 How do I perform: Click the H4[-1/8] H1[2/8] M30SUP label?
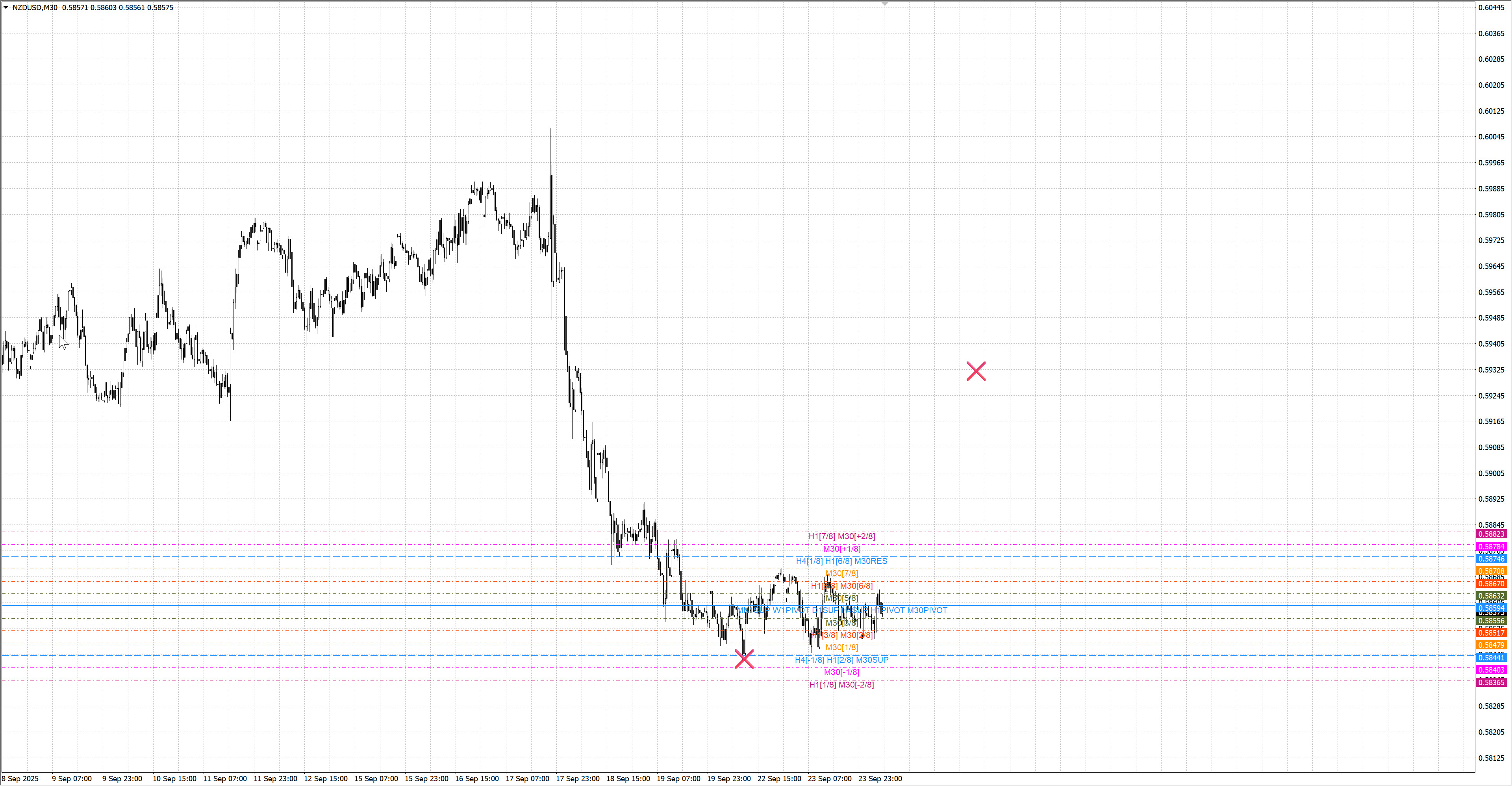(841, 660)
